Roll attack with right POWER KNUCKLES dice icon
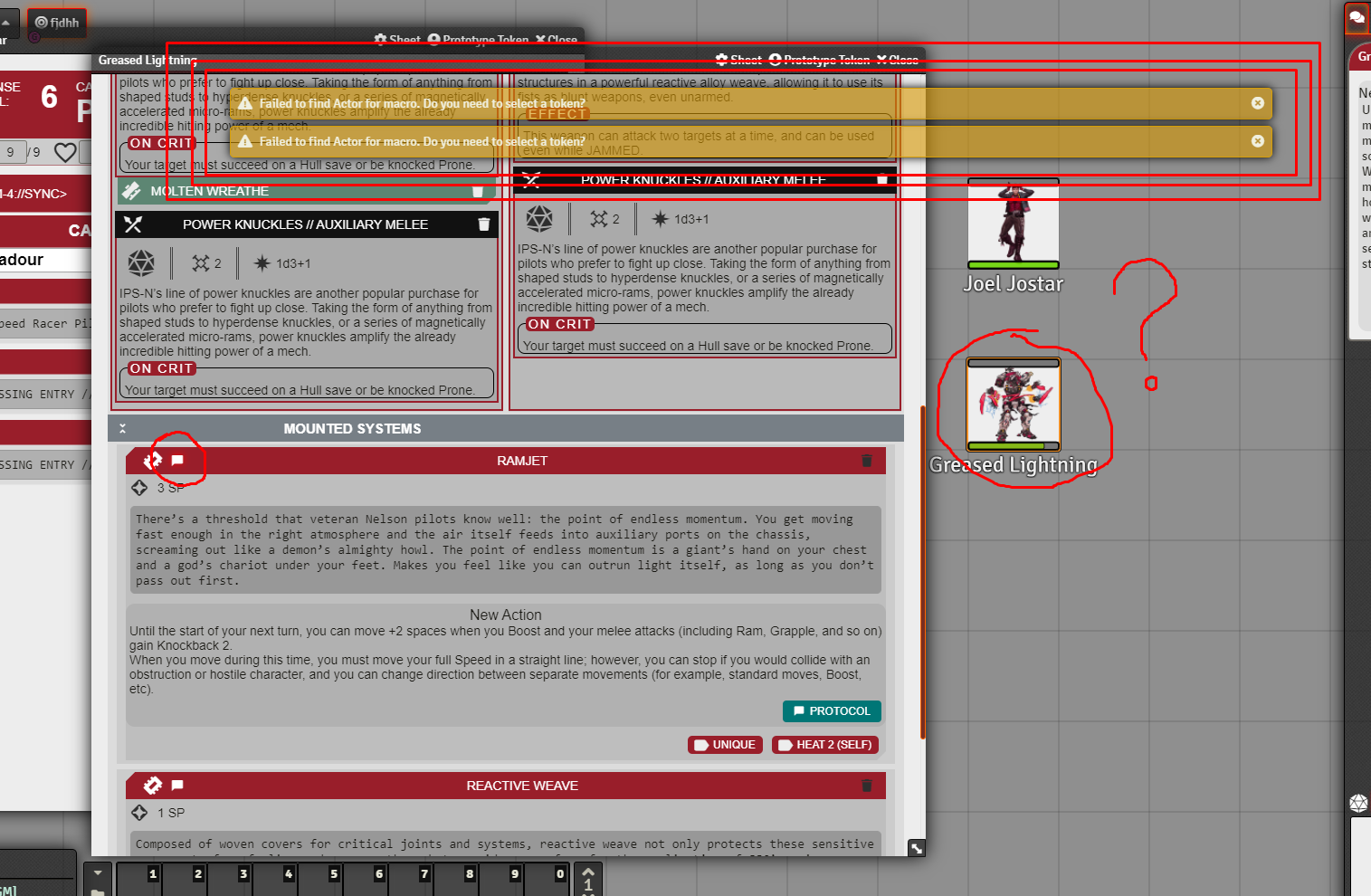The image size is (1371, 896). click(539, 219)
